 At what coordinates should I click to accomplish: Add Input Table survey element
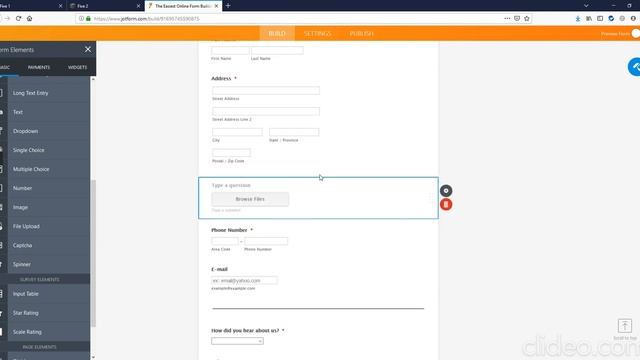click(x=45, y=294)
